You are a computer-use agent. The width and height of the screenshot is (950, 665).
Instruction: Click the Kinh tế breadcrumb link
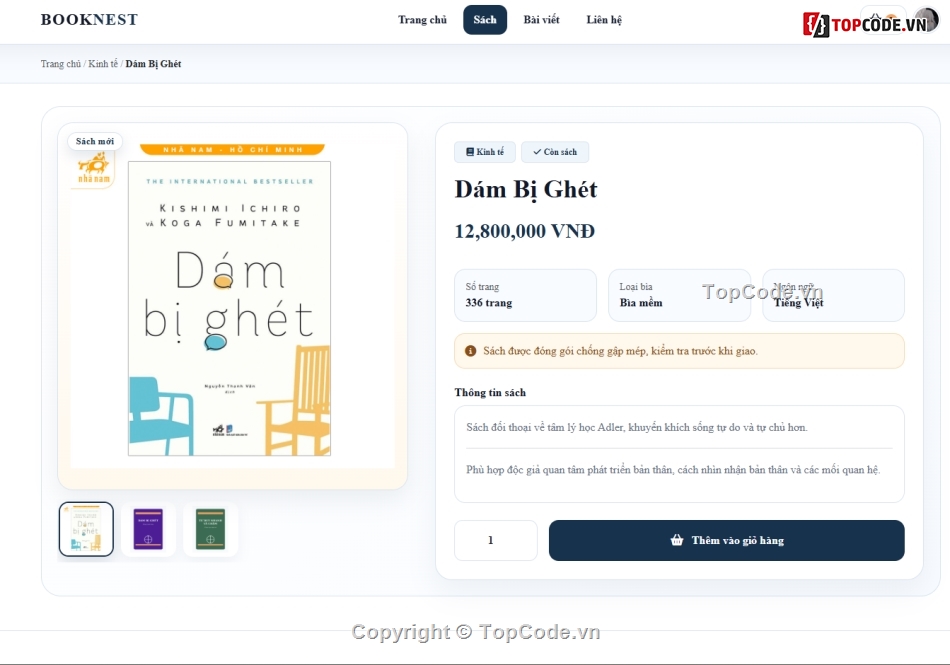pyautogui.click(x=103, y=64)
